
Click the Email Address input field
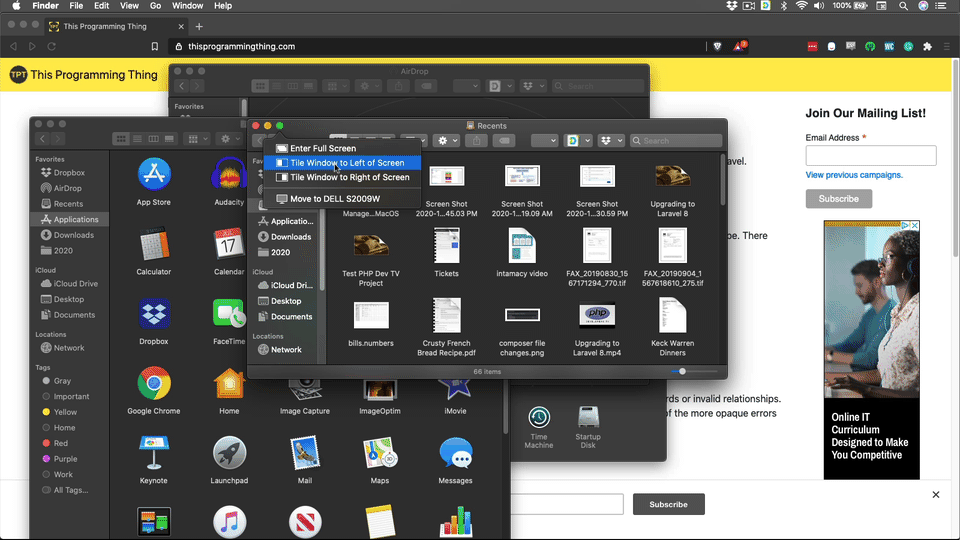870,155
